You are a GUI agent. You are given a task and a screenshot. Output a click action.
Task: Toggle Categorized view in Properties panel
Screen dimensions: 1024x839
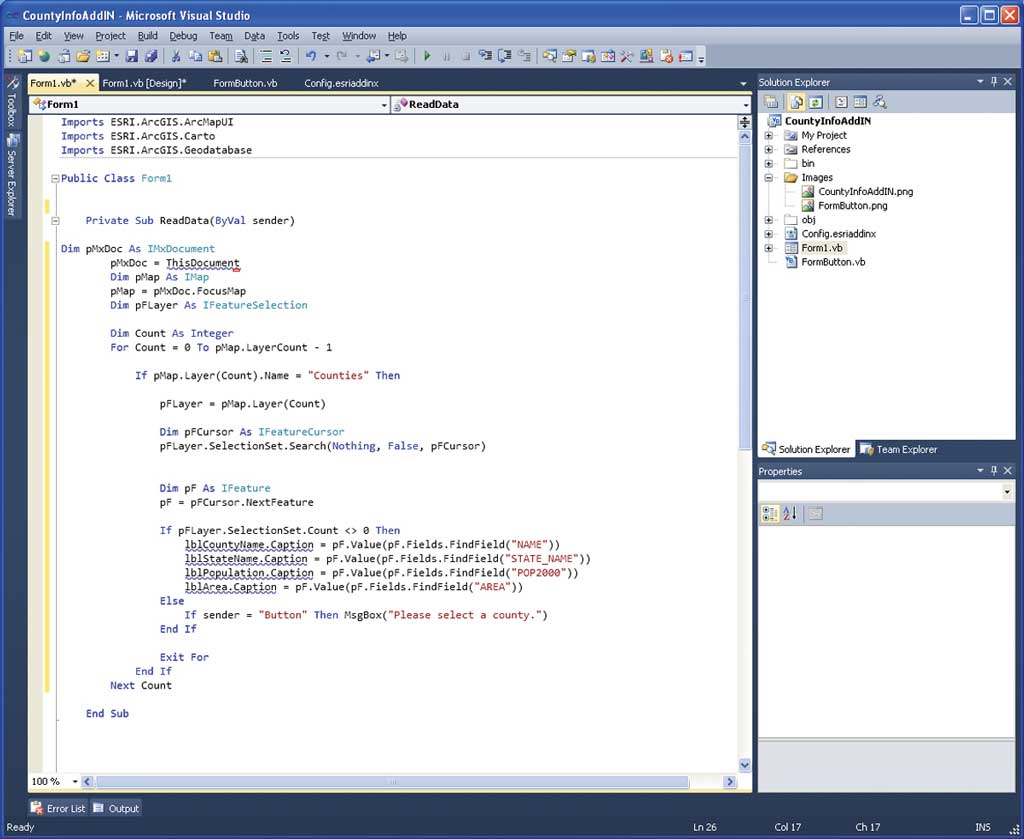point(769,514)
